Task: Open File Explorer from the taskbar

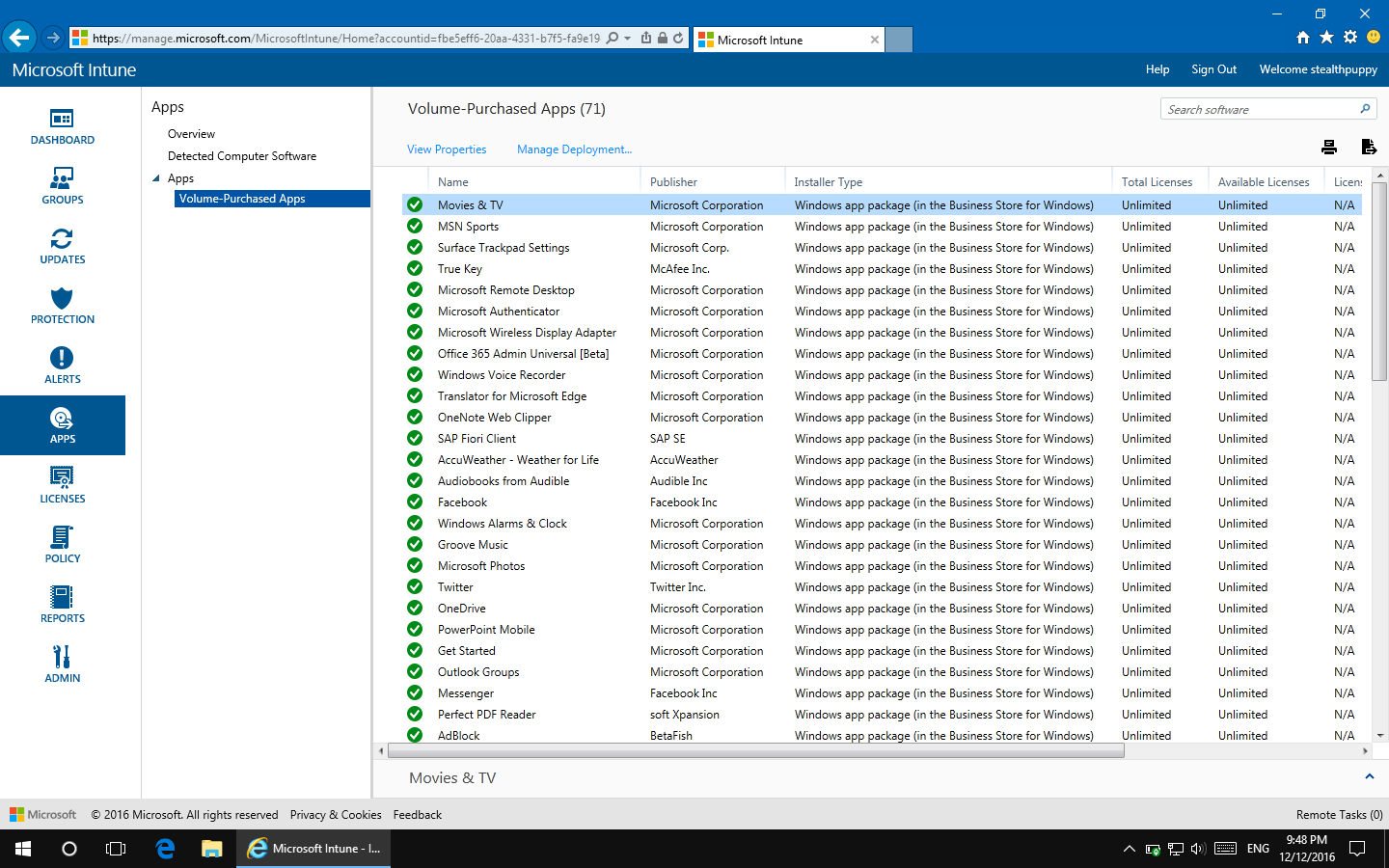Action: (x=211, y=849)
